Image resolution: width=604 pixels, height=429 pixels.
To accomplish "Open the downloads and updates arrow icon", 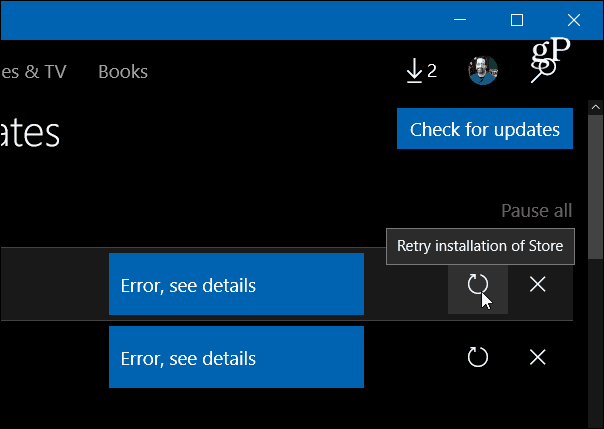I will (x=421, y=71).
